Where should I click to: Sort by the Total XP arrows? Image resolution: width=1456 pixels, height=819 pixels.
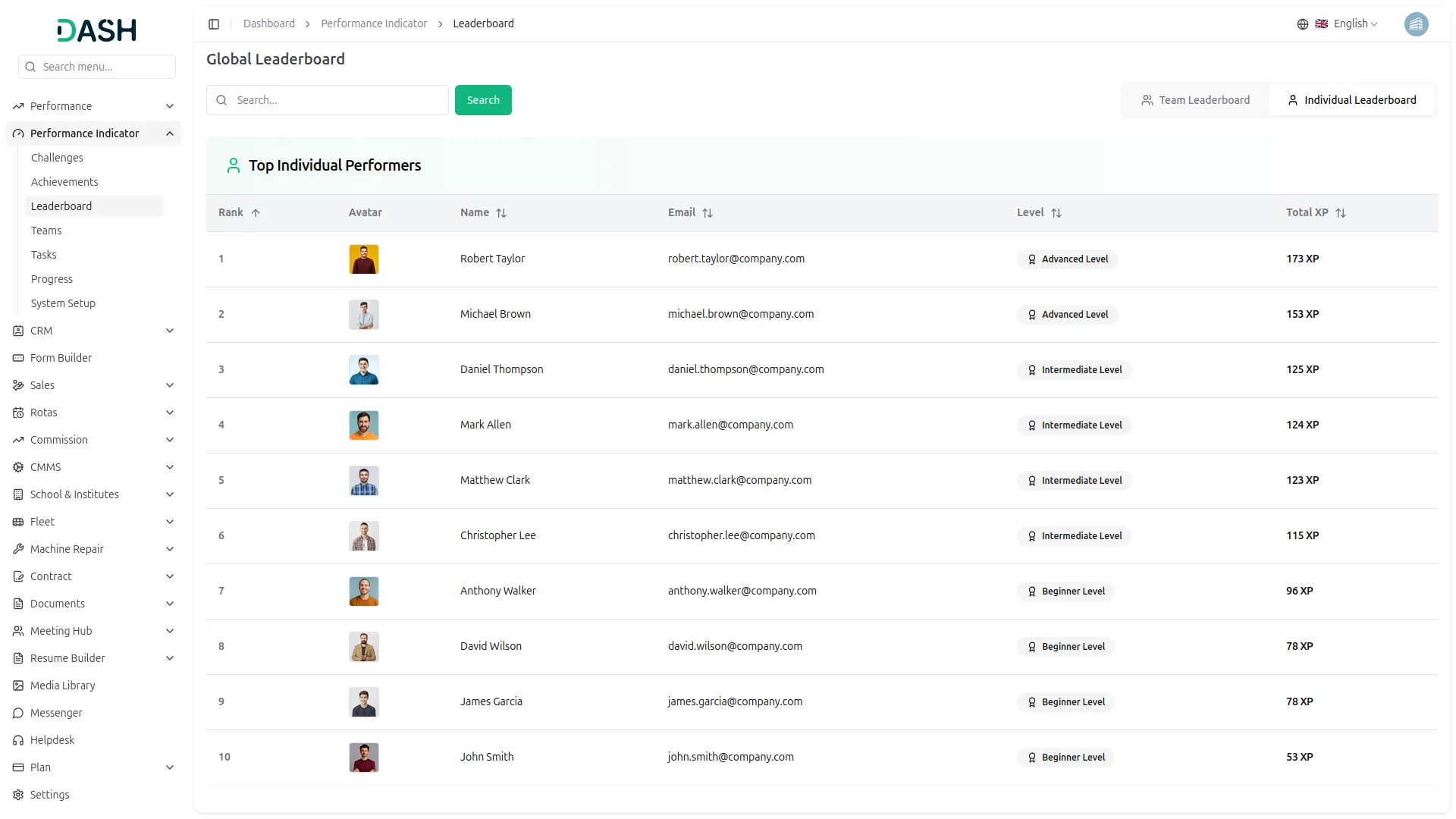(x=1341, y=213)
